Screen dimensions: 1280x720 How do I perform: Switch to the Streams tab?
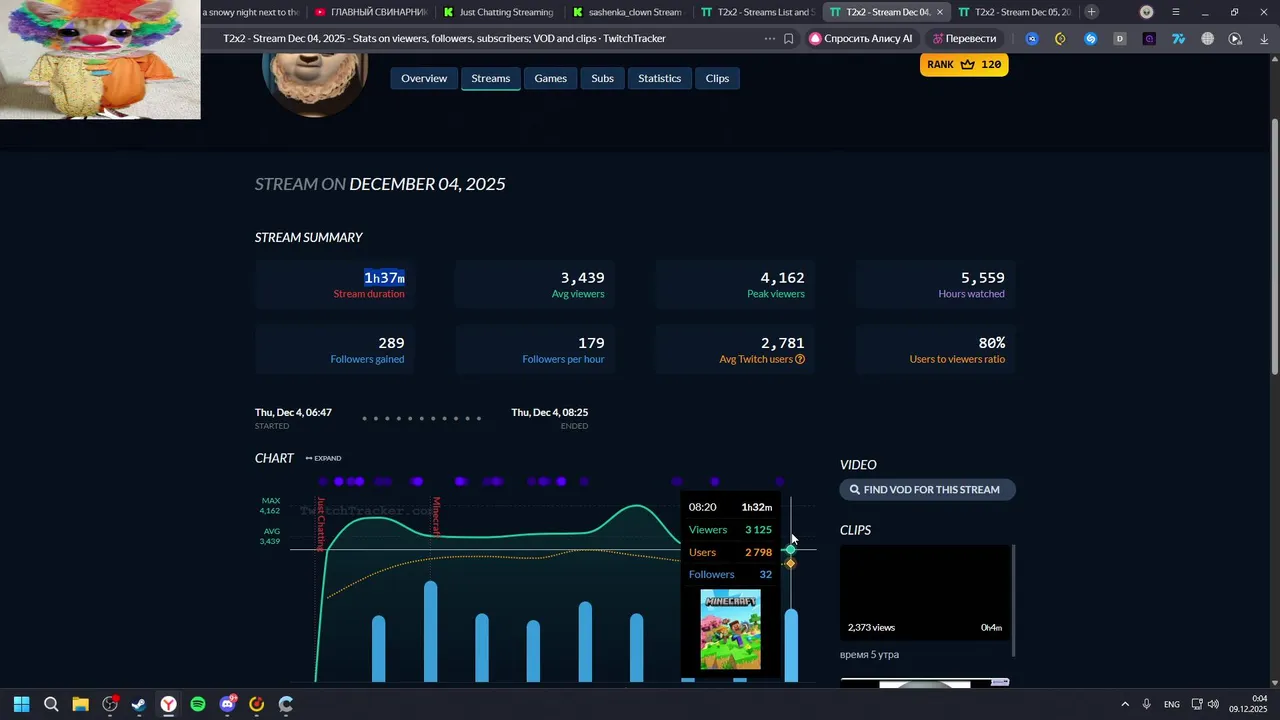coord(490,78)
